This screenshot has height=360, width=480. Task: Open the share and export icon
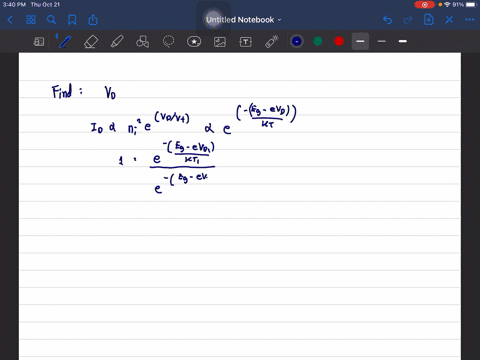93,20
